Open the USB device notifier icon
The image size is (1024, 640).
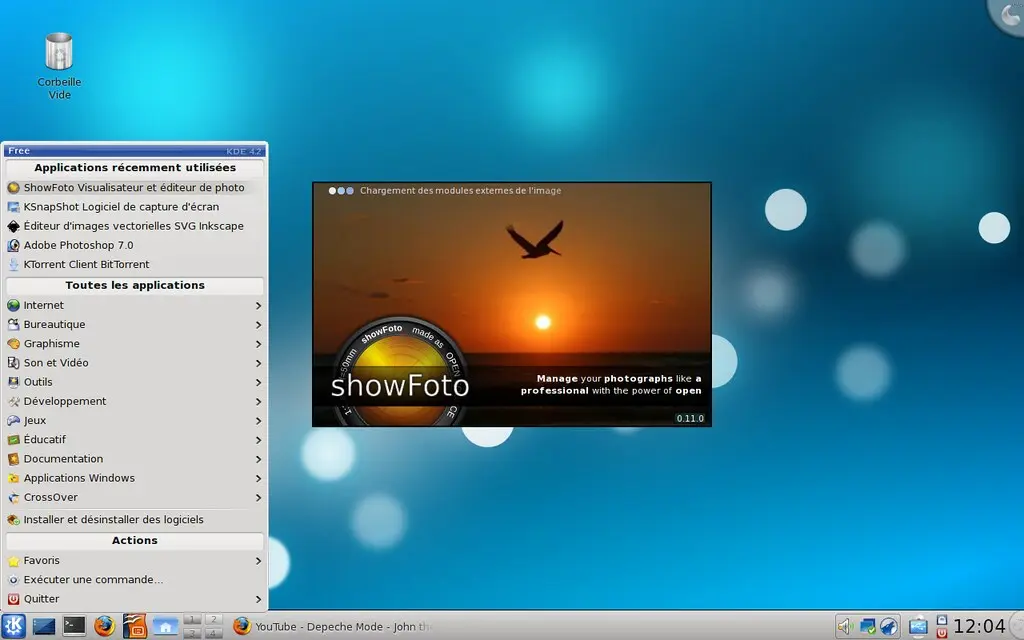917,626
